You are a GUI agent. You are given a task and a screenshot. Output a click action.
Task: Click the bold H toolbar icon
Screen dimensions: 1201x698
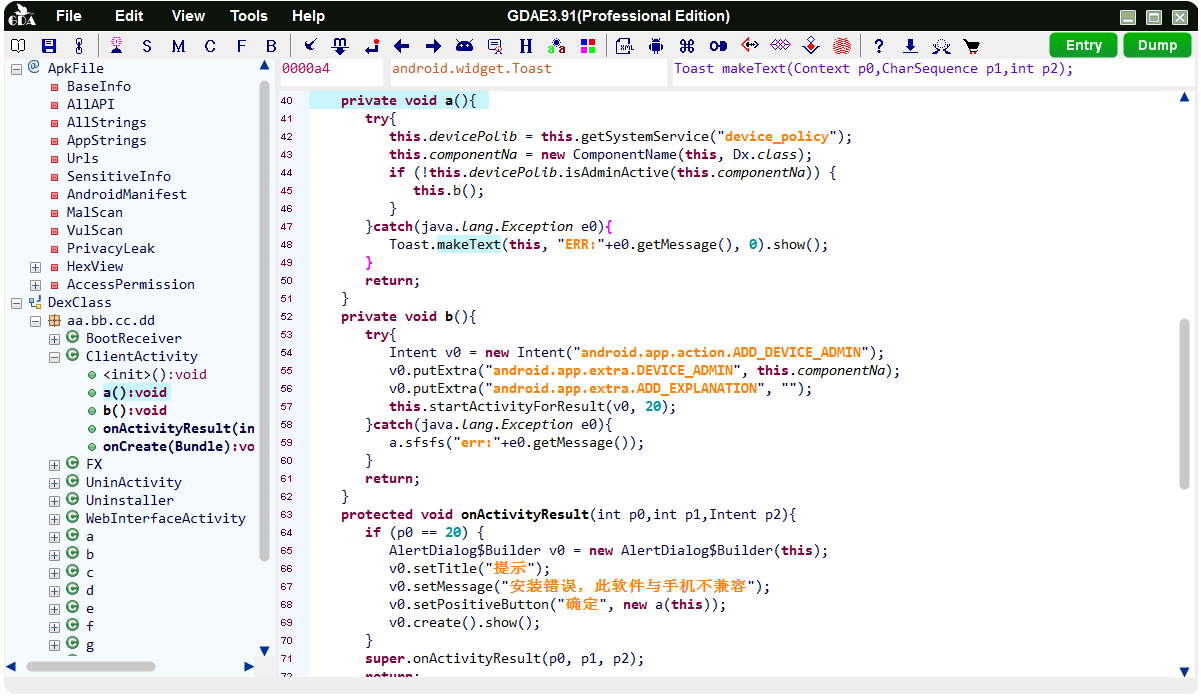526,46
